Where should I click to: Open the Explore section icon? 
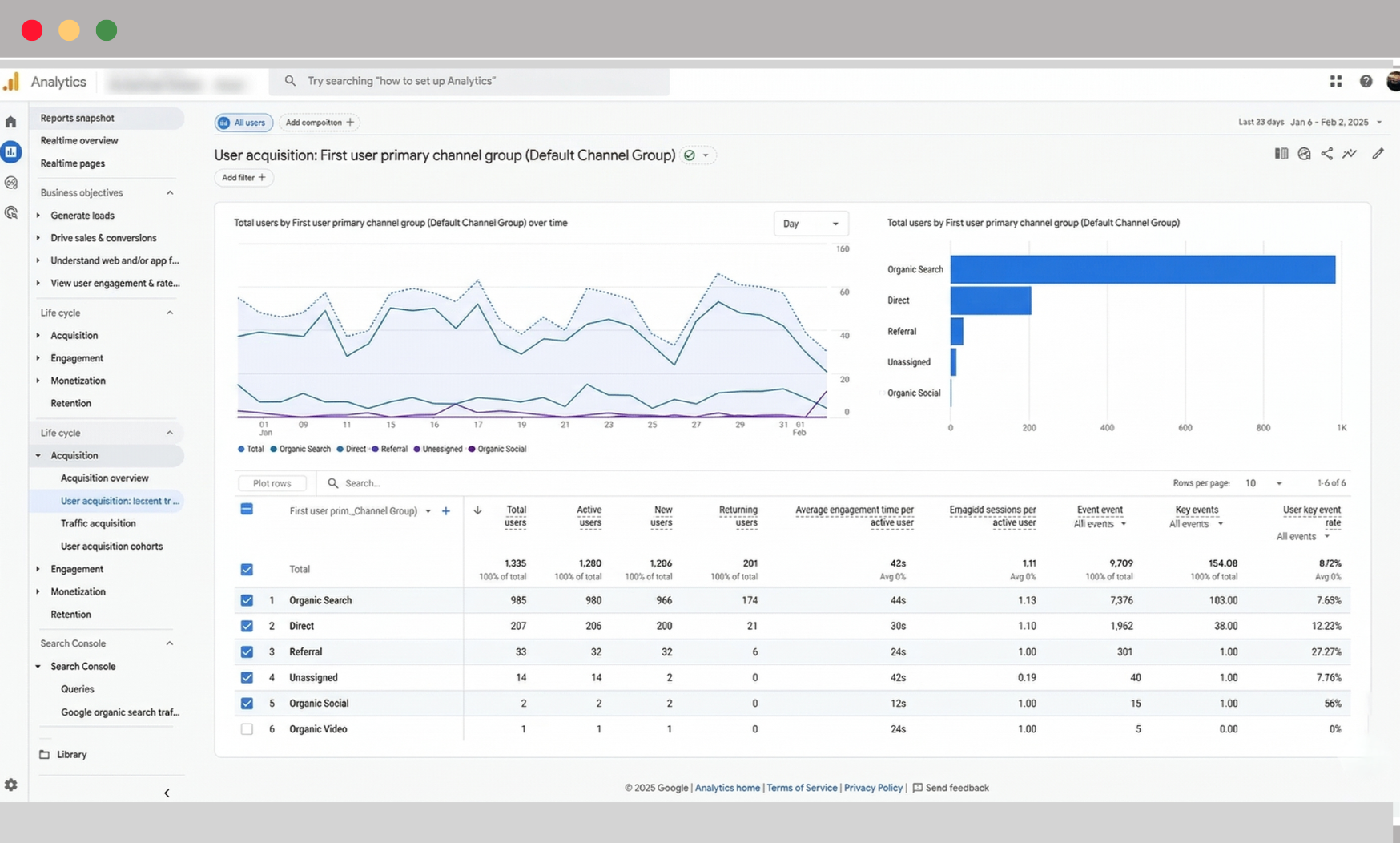pos(11,182)
